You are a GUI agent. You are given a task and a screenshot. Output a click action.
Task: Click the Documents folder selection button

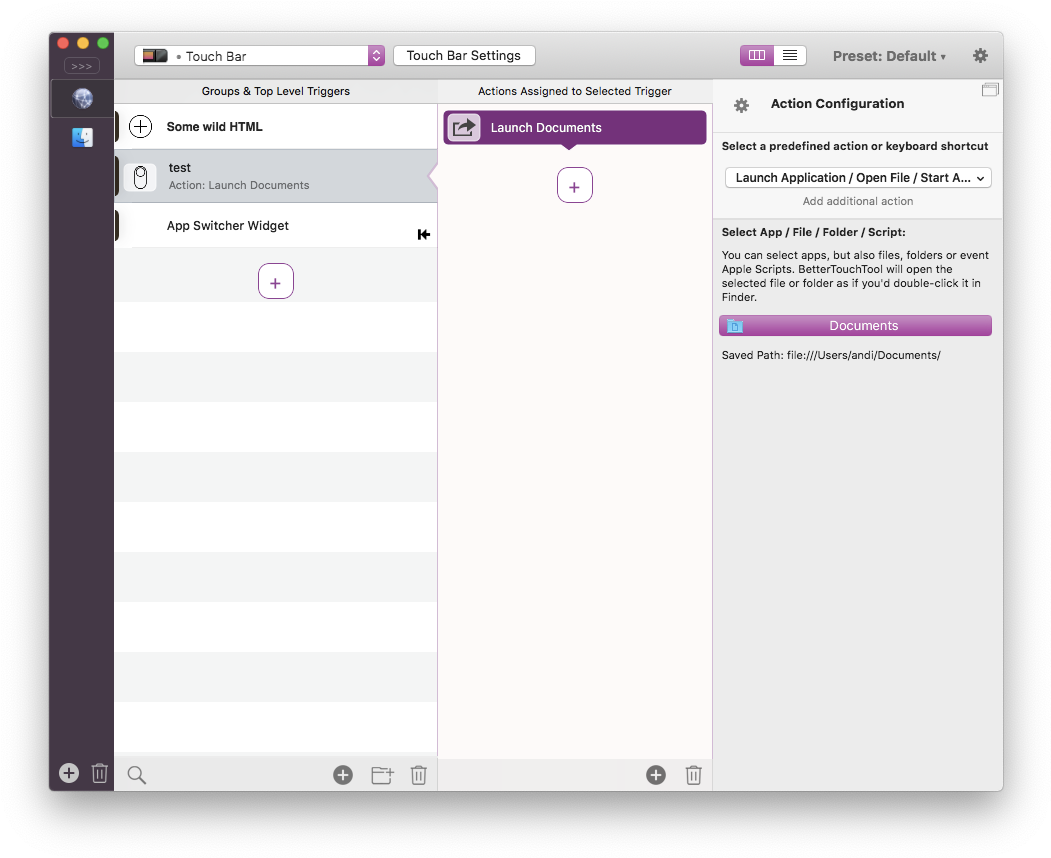click(x=855, y=326)
